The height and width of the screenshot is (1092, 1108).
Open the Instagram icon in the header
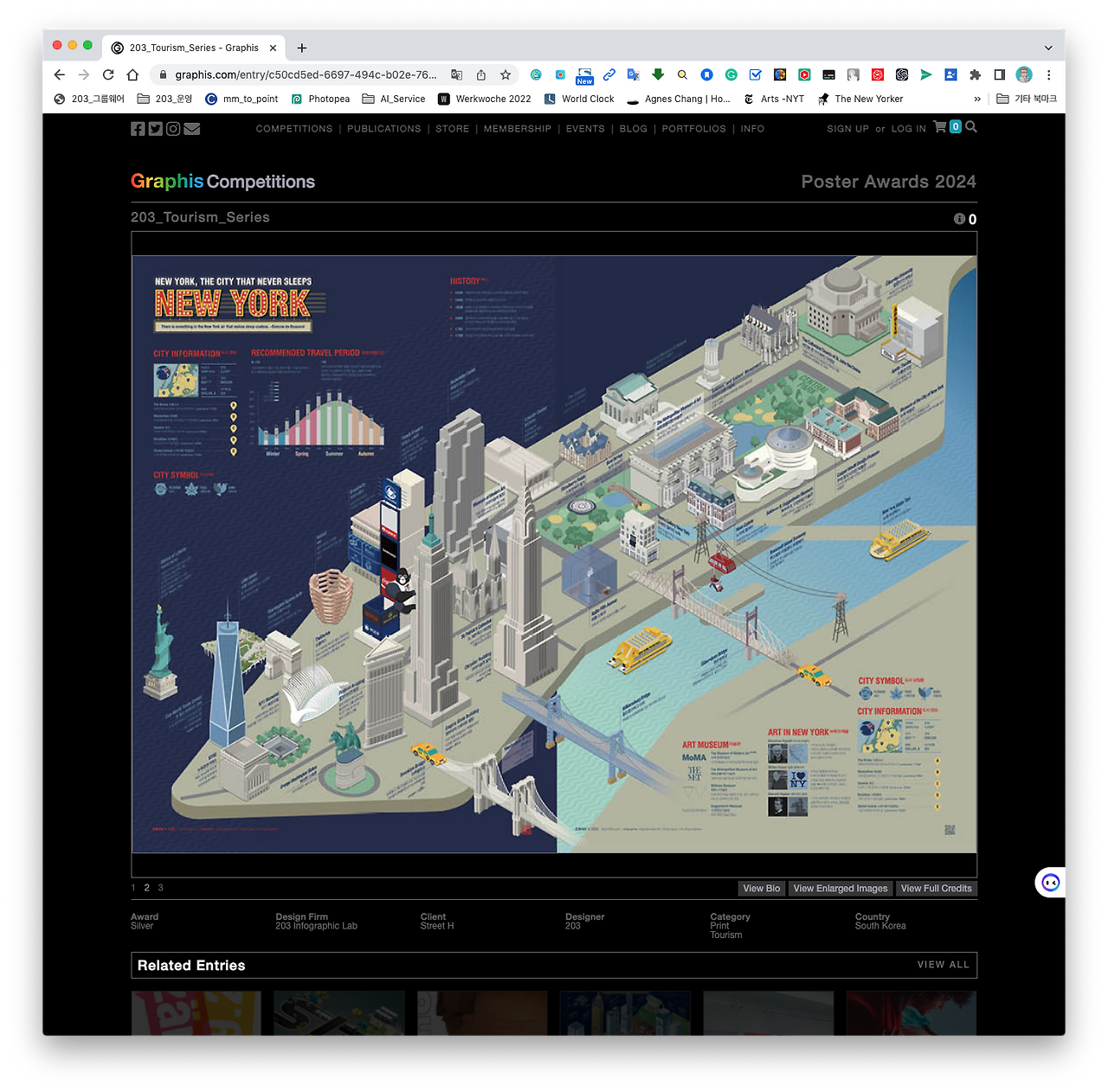click(x=173, y=128)
